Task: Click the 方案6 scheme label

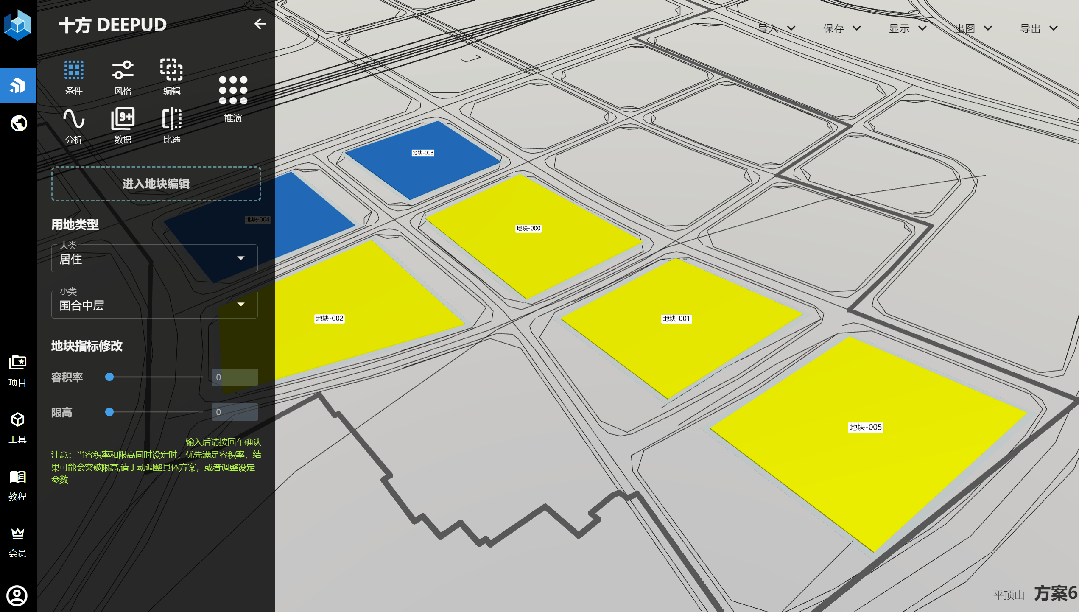Action: (x=1055, y=593)
